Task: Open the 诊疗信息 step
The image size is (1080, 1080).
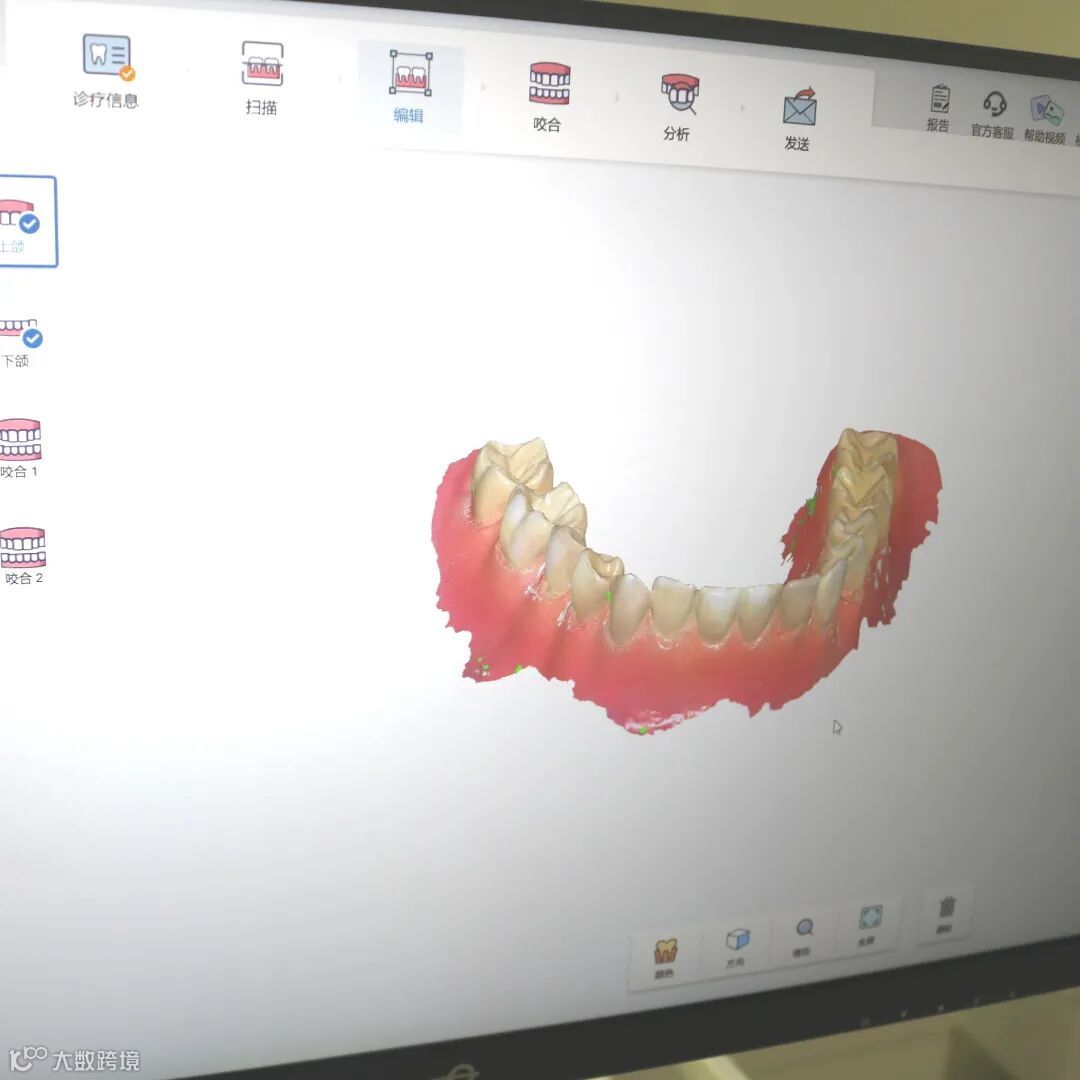Action: coord(107,70)
